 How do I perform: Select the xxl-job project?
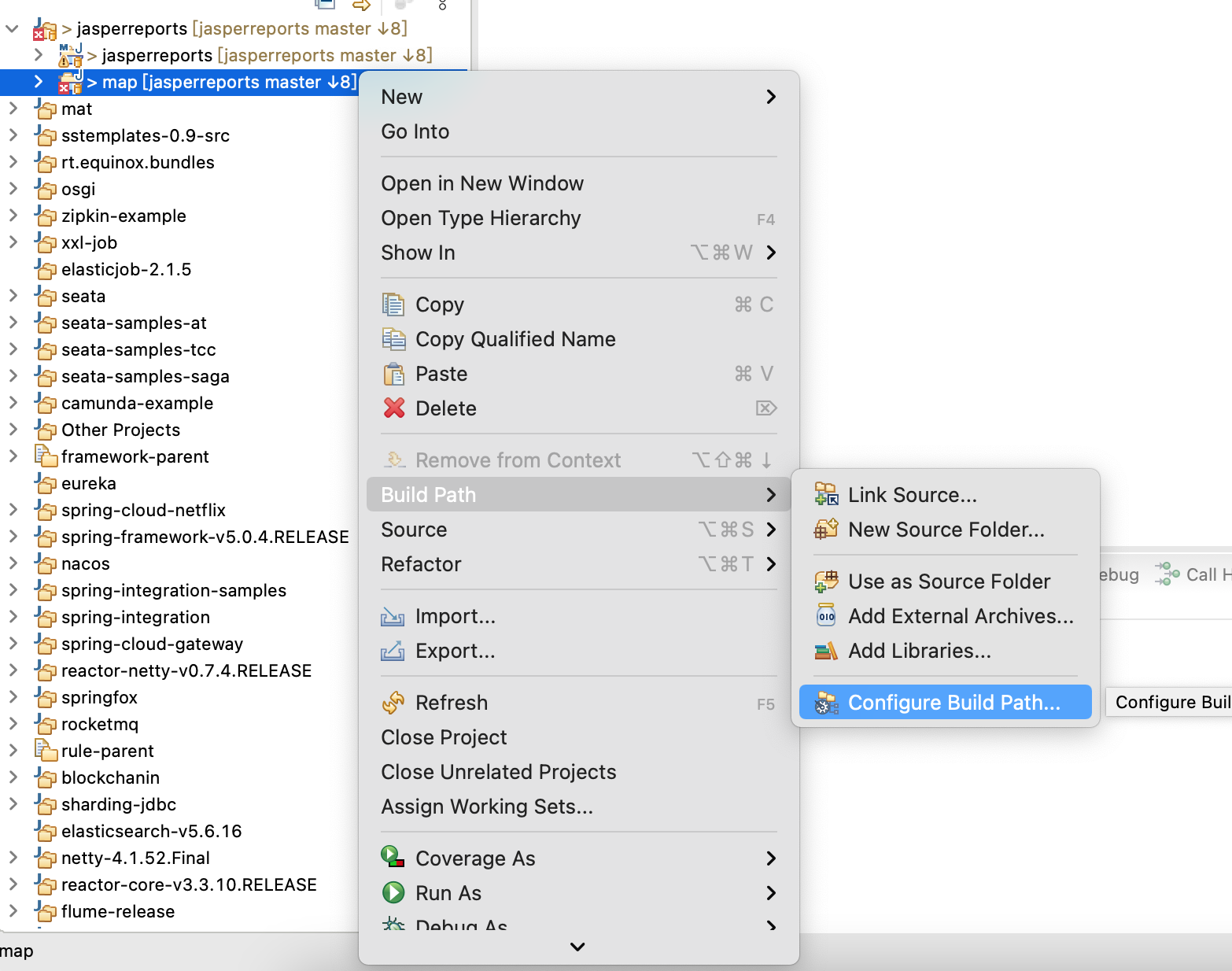pyautogui.click(x=89, y=242)
